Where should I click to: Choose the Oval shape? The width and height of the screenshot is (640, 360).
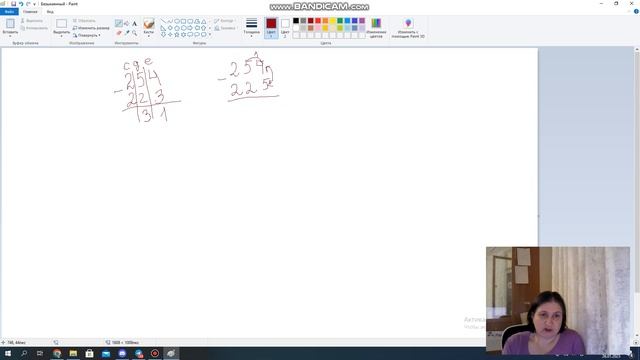pyautogui.click(x=177, y=21)
